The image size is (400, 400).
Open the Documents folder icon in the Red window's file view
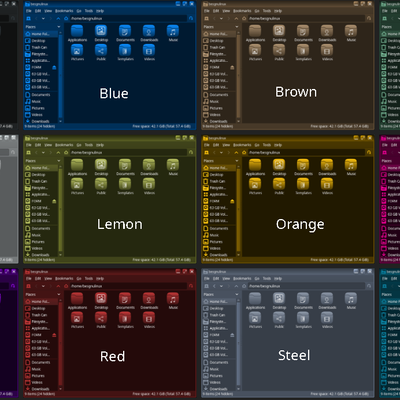pyautogui.click(x=125, y=299)
